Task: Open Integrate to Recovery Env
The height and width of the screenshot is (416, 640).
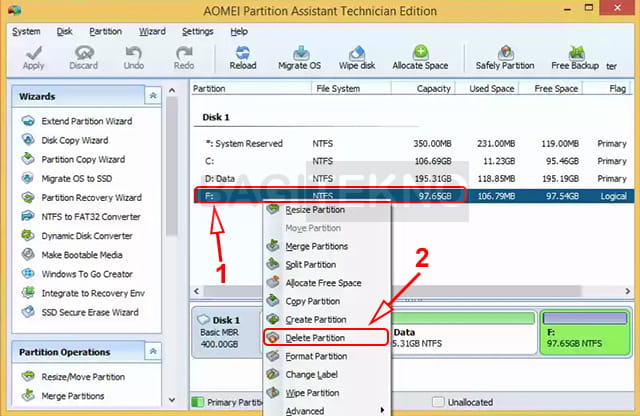Action: pyautogui.click(x=84, y=293)
